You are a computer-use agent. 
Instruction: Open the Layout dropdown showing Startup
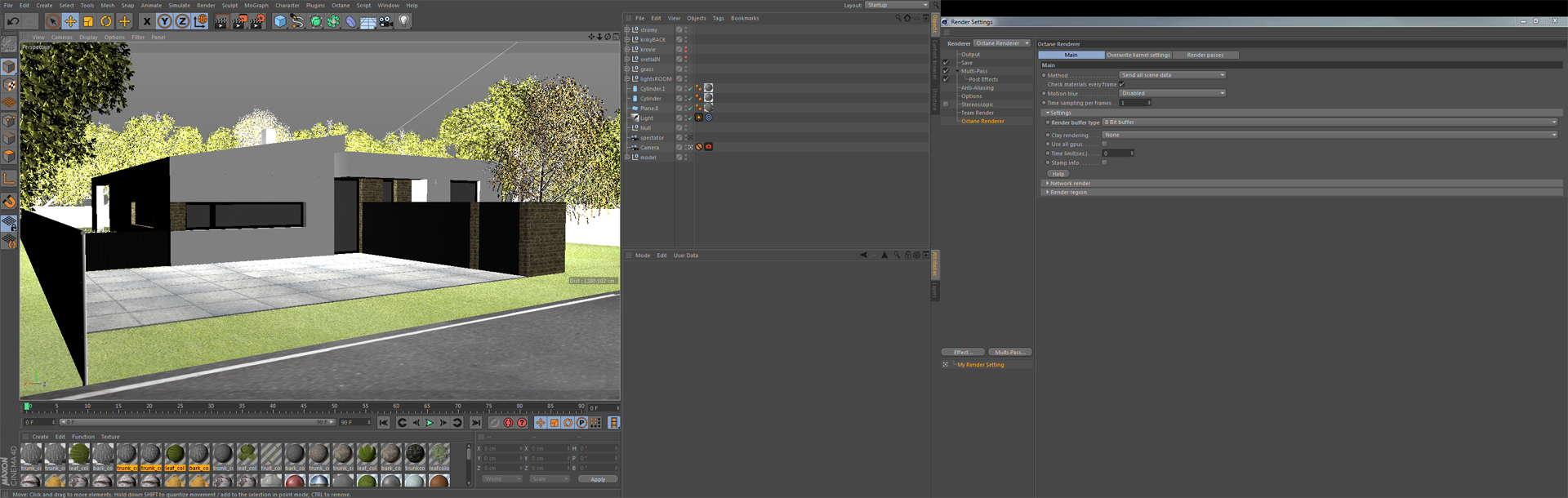click(x=897, y=5)
